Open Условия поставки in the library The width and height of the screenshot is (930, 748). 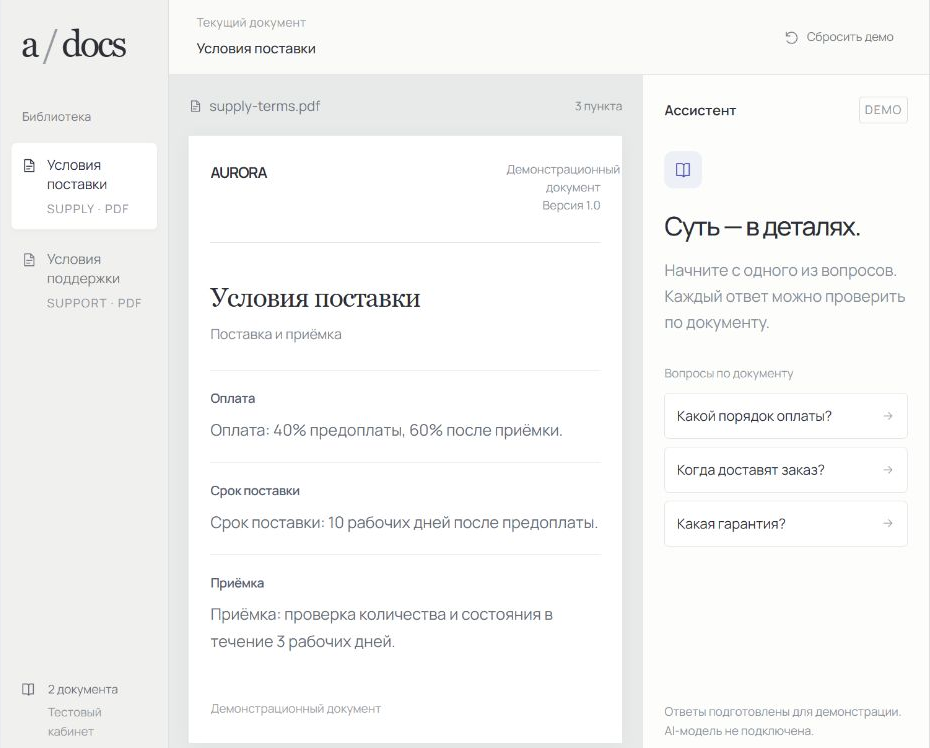click(x=84, y=186)
